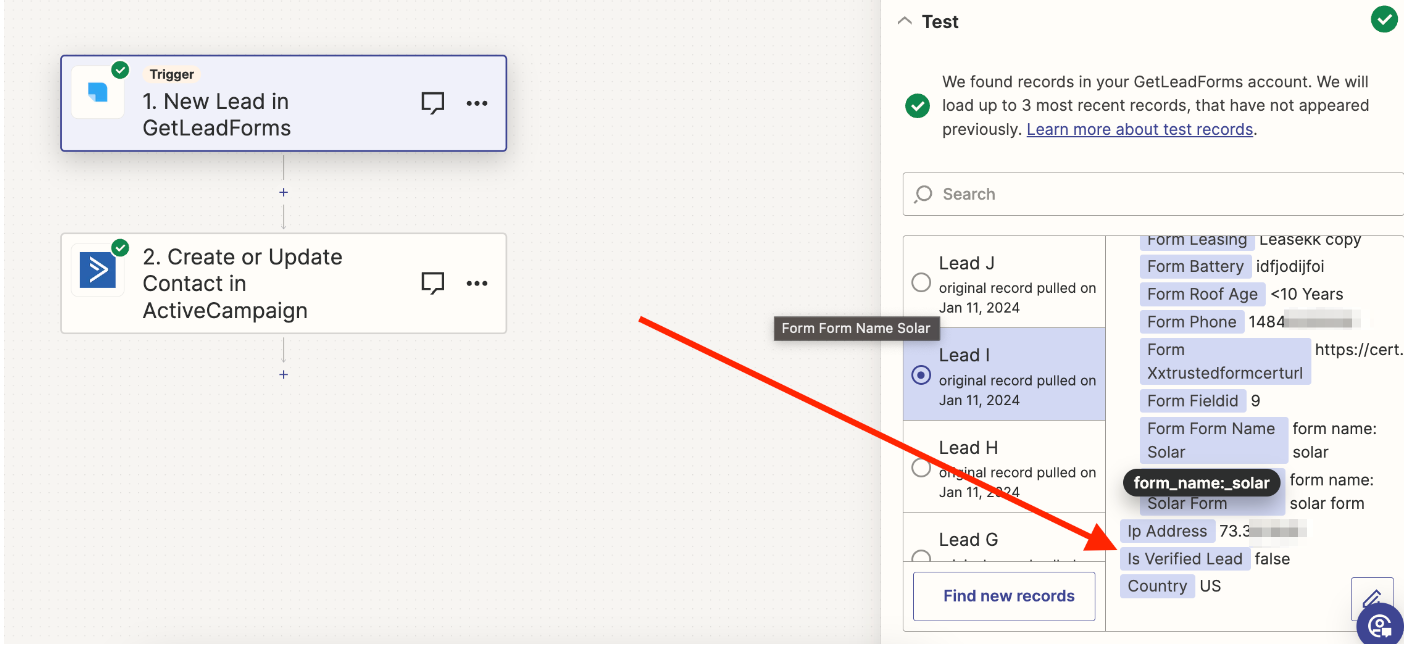Click the Search records field
The image size is (1406, 646).
click(1100, 193)
